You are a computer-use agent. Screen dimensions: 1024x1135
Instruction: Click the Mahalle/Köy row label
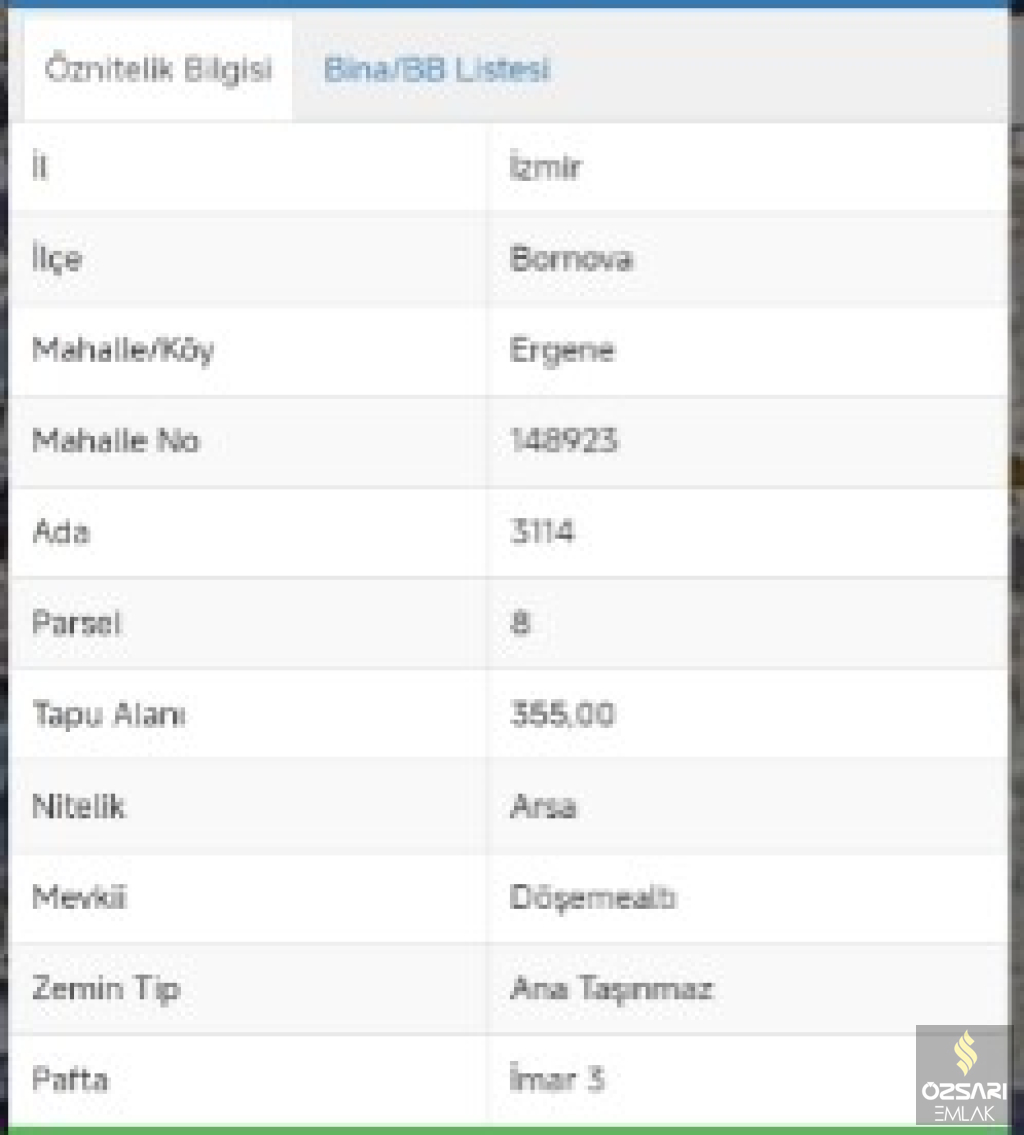123,351
